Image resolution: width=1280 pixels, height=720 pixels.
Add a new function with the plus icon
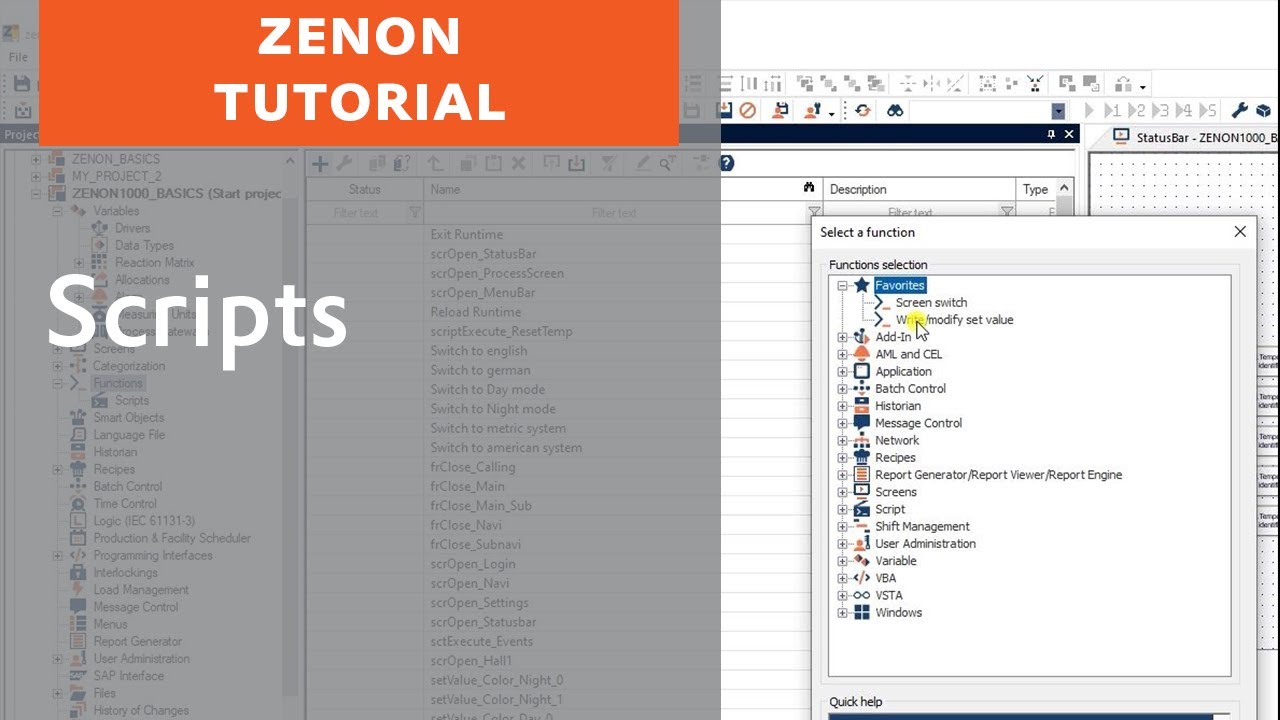[x=320, y=164]
